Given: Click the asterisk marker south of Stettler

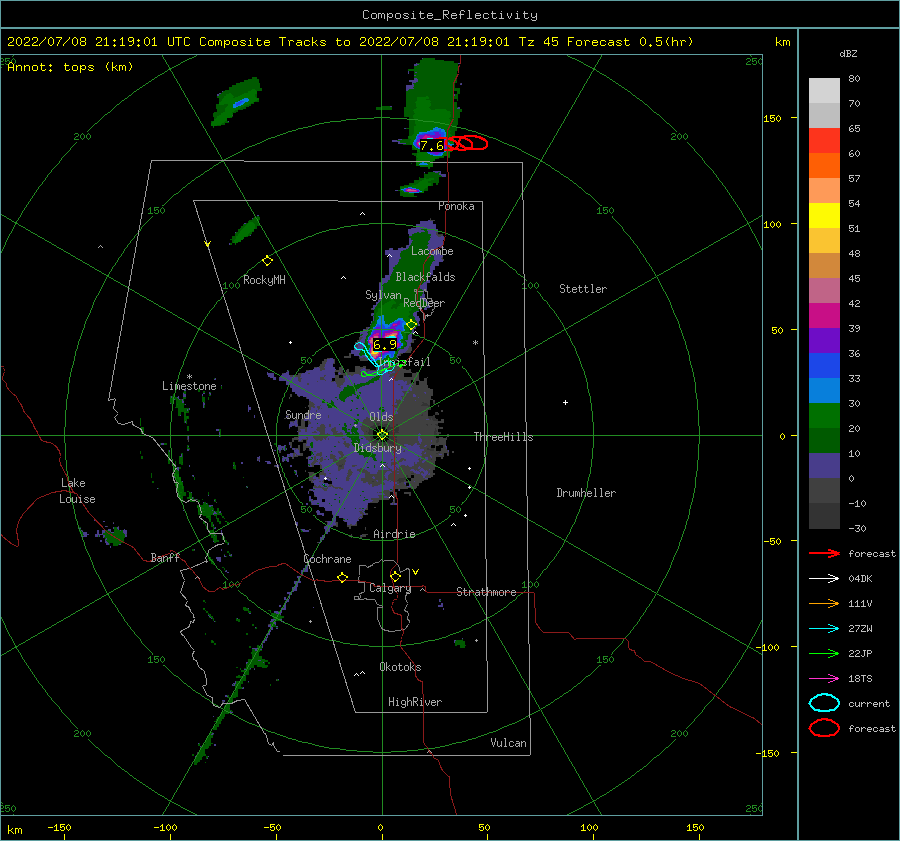Looking at the screenshot, I should [475, 343].
